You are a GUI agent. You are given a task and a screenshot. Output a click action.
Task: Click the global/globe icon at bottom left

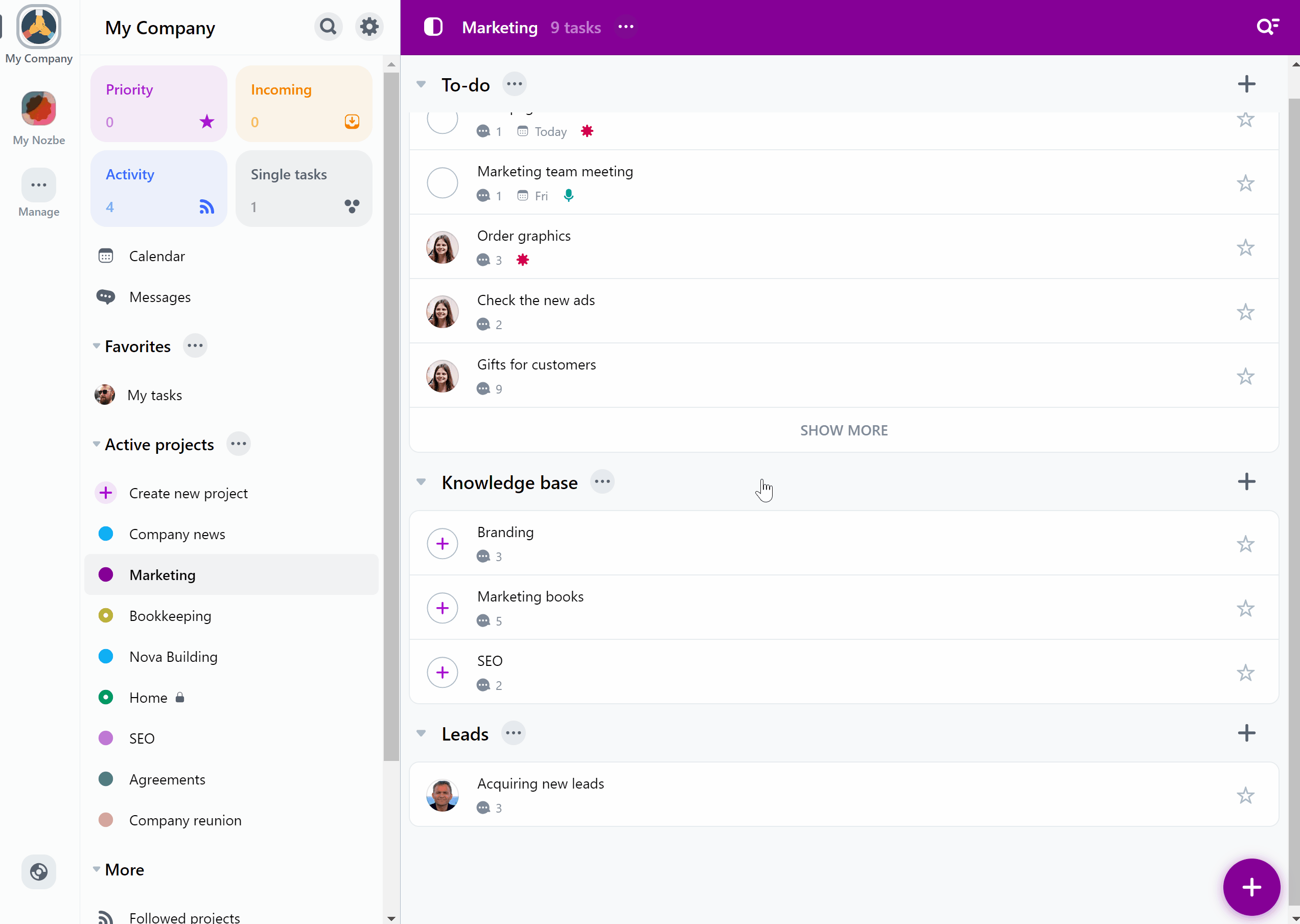39,872
